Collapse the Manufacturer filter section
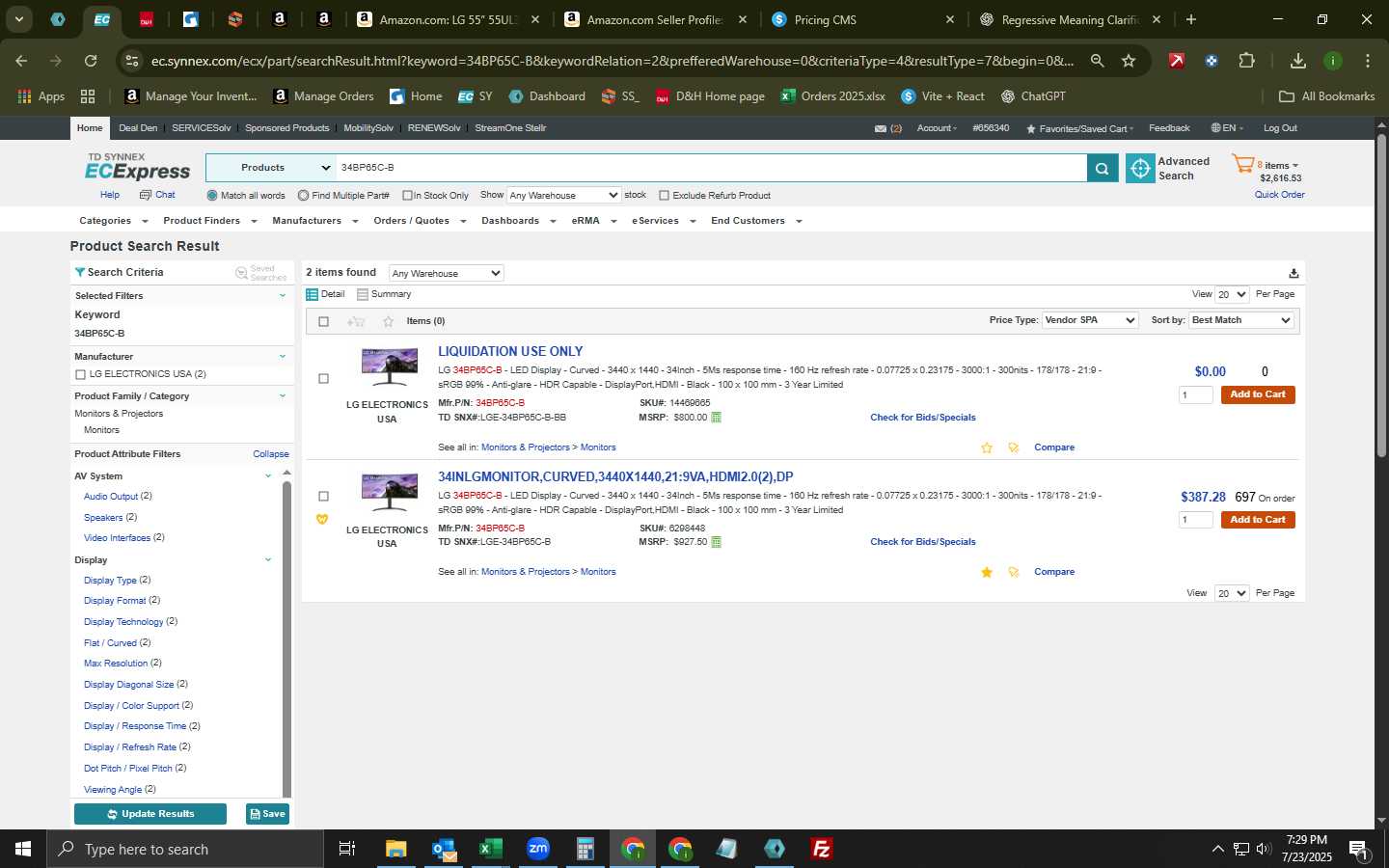The height and width of the screenshot is (868, 1389). point(283,357)
